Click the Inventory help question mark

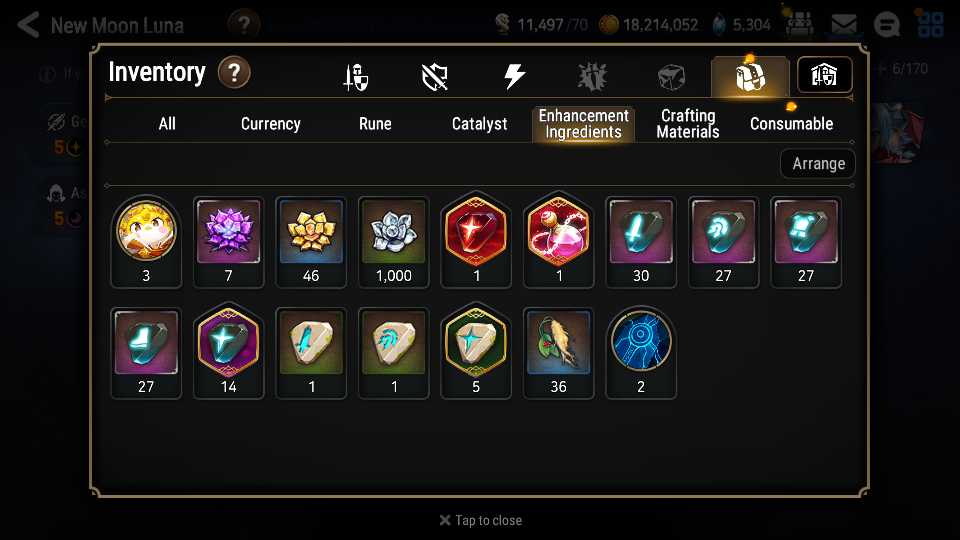pos(234,72)
